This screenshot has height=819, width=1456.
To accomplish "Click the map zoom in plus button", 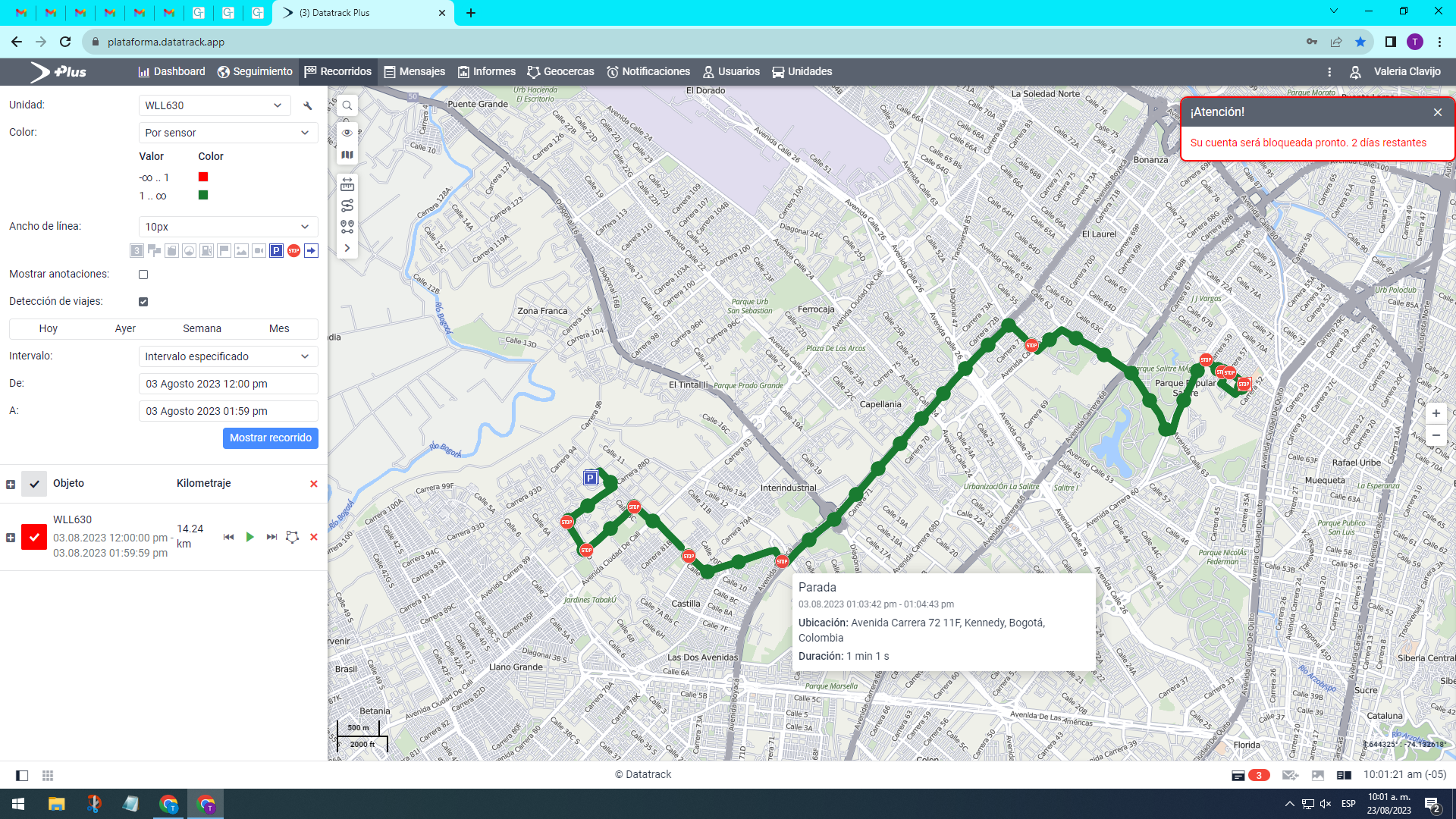I will 1436,414.
